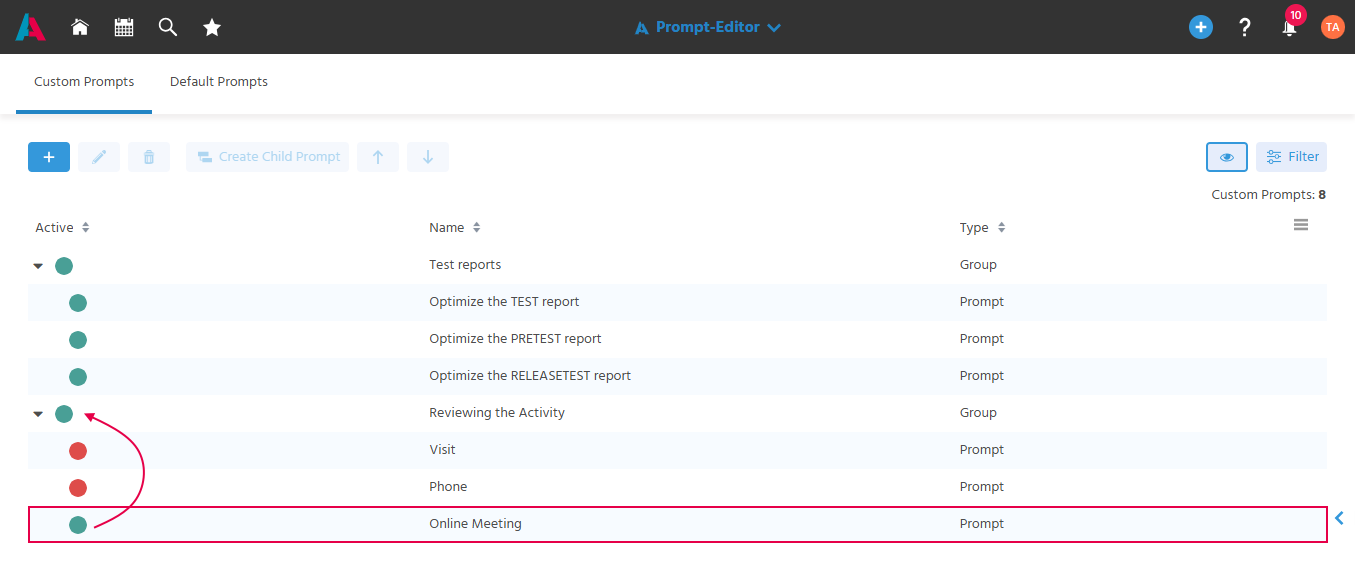This screenshot has height=569, width=1355.
Task: Open the Prompt-Editor dropdown in header
Action: [707, 27]
